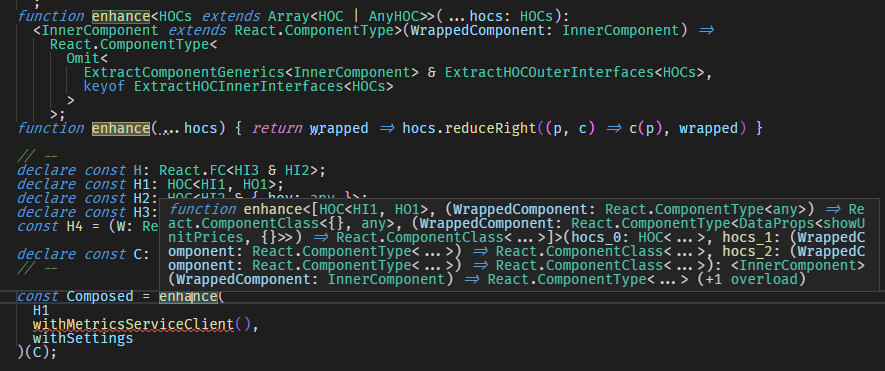Click the H3 constant name in its declaration
This screenshot has height=371, width=885.
click(142, 212)
